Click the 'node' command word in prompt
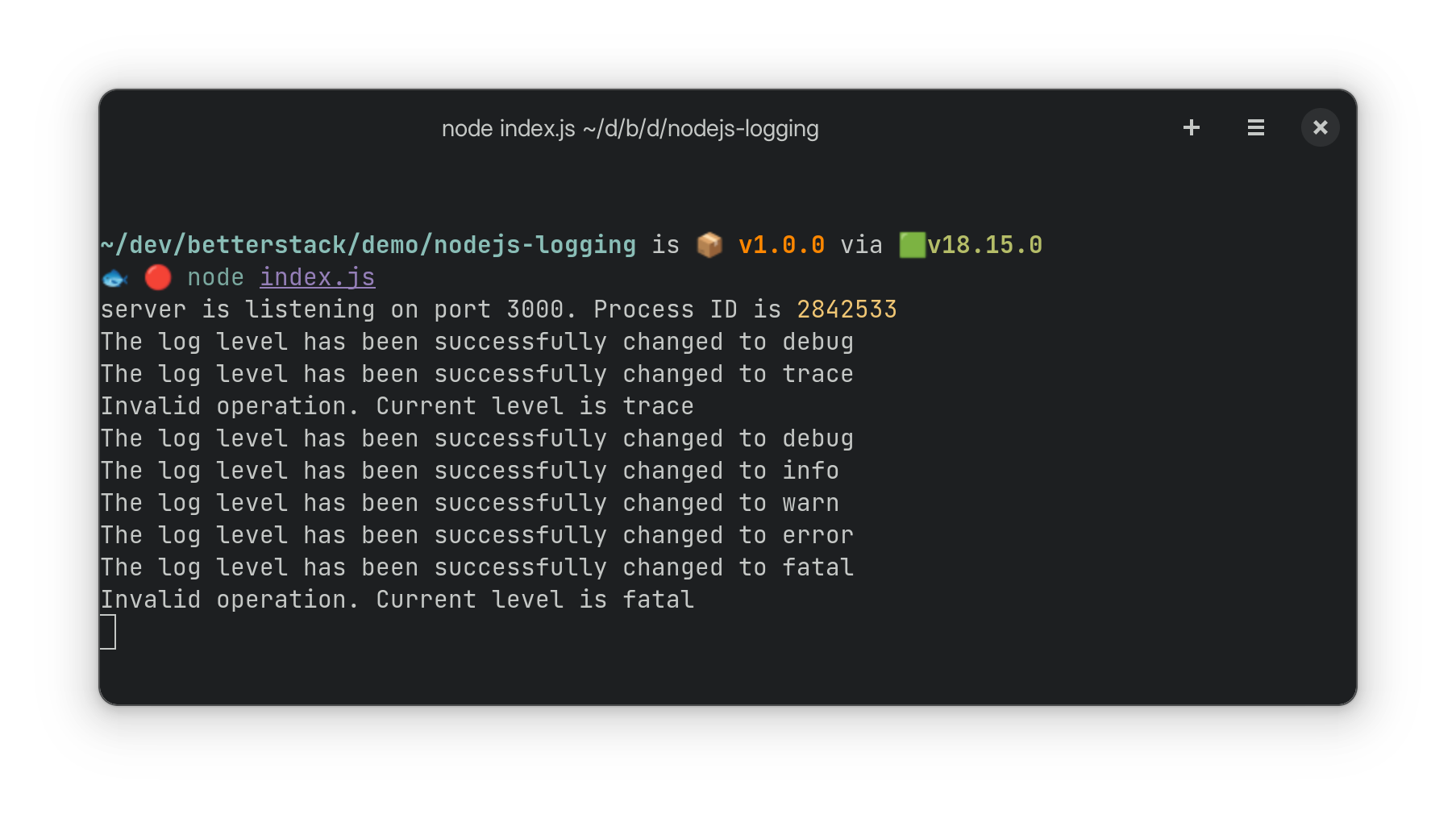Screen dimensions: 1456x814 215,277
